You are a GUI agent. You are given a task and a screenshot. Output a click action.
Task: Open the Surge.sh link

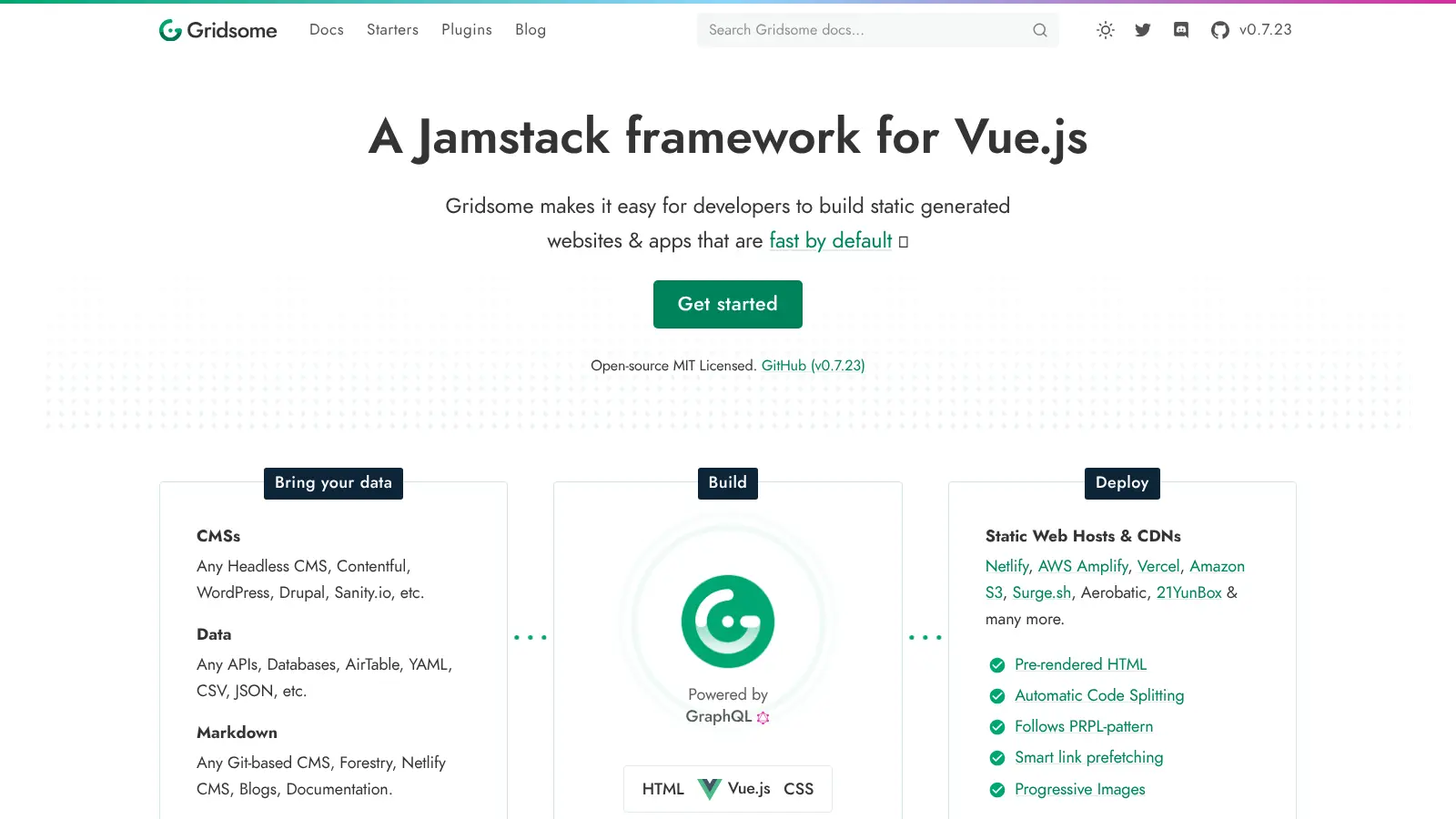[x=1042, y=592]
